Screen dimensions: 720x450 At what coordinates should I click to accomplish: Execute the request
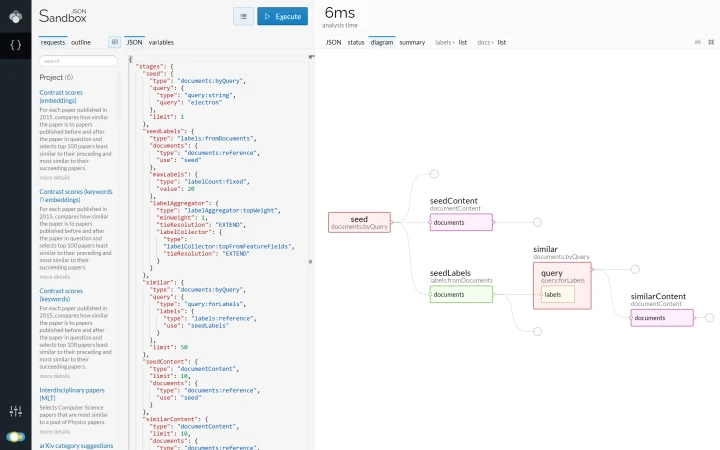click(282, 17)
